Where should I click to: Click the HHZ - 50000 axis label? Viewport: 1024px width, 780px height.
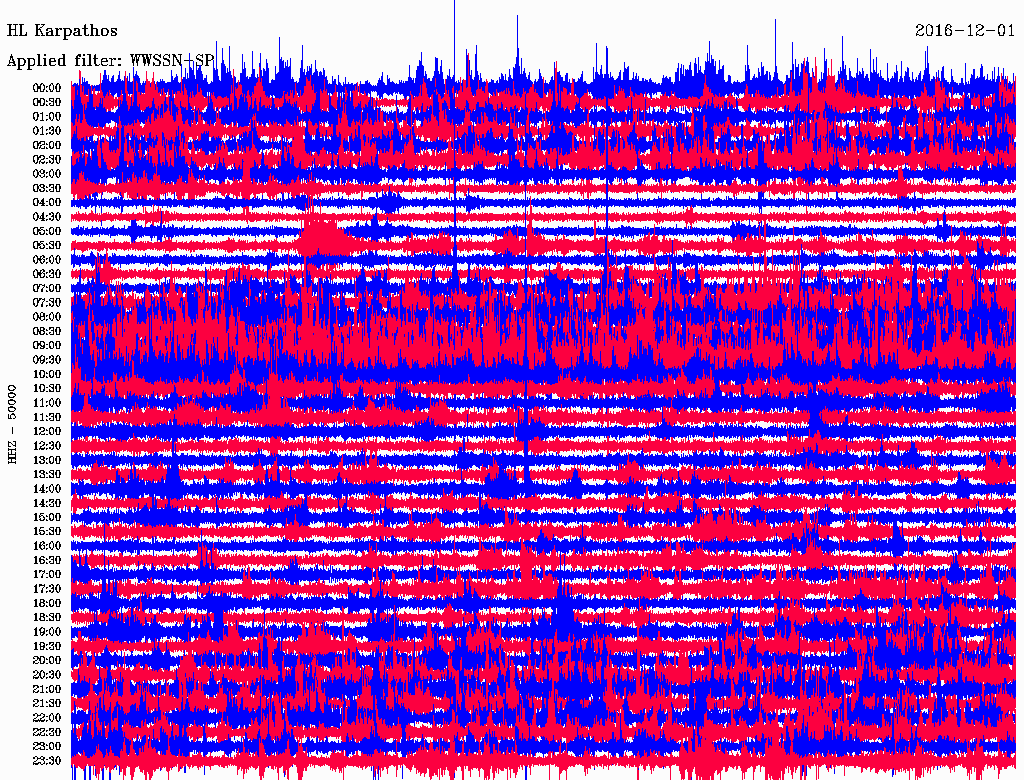coord(13,423)
